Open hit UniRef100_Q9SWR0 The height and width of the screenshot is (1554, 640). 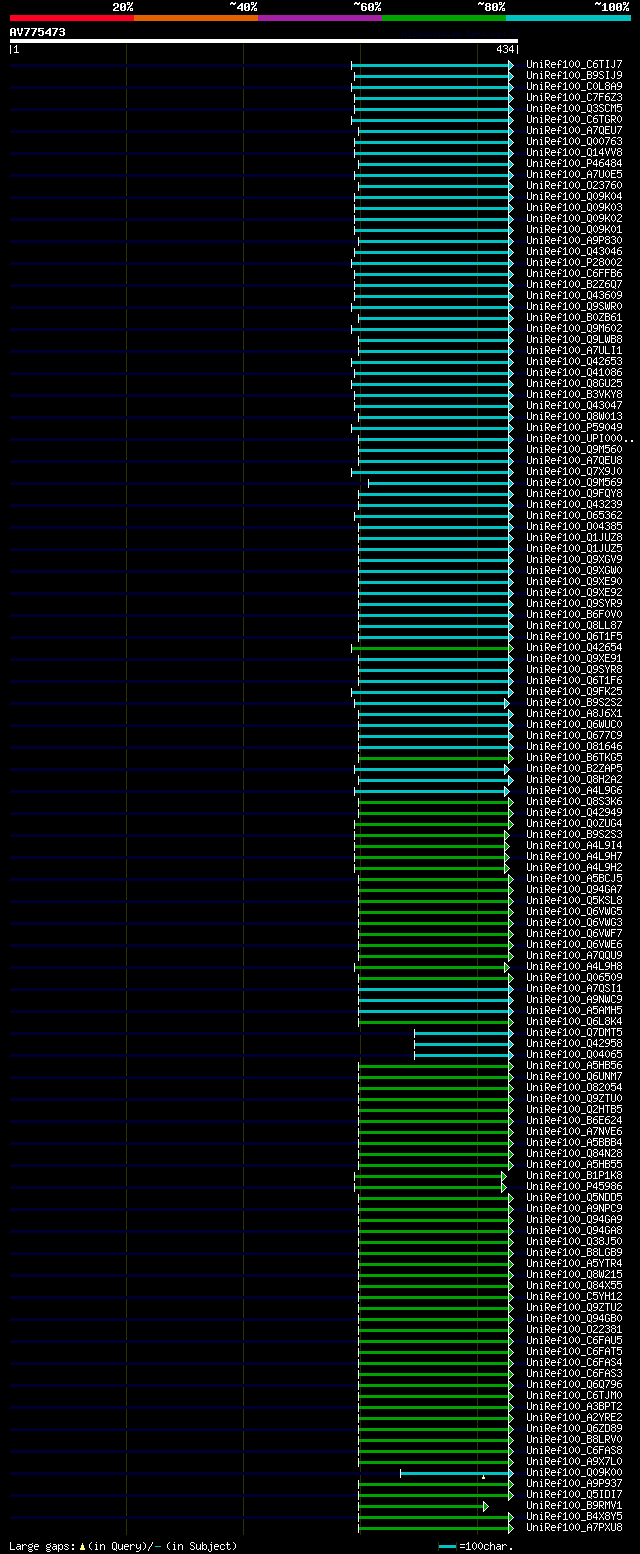574,306
